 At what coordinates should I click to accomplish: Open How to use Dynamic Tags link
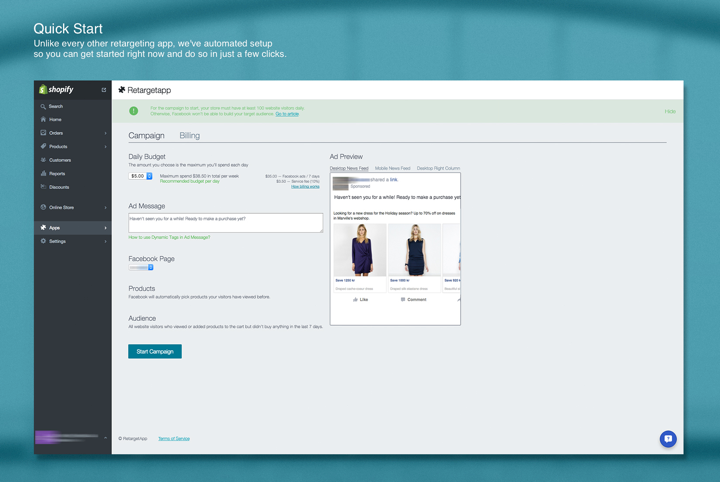pyautogui.click(x=169, y=237)
